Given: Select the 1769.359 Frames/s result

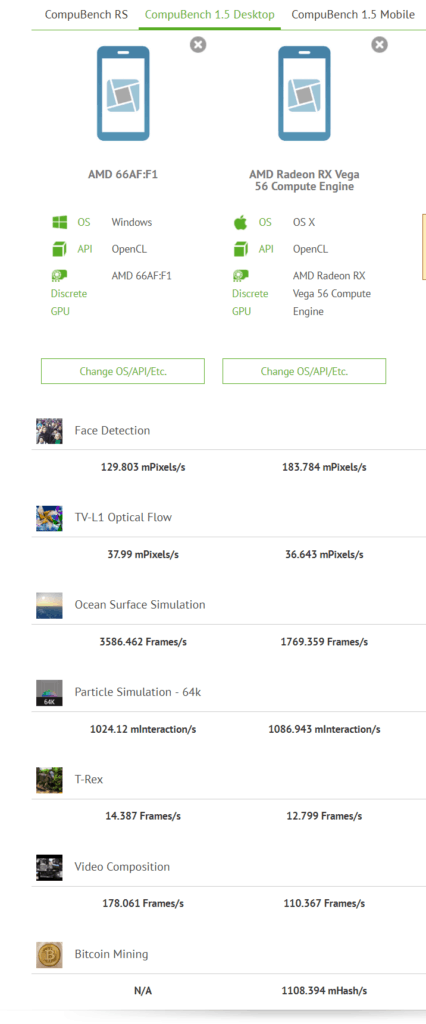Looking at the screenshot, I should coord(324,642).
